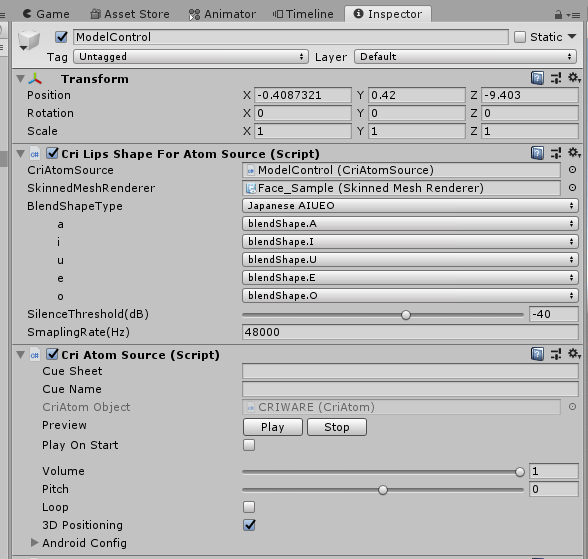Disable the ModelControl object active checkbox
Viewport: 588px width, 559px height.
coord(62,37)
